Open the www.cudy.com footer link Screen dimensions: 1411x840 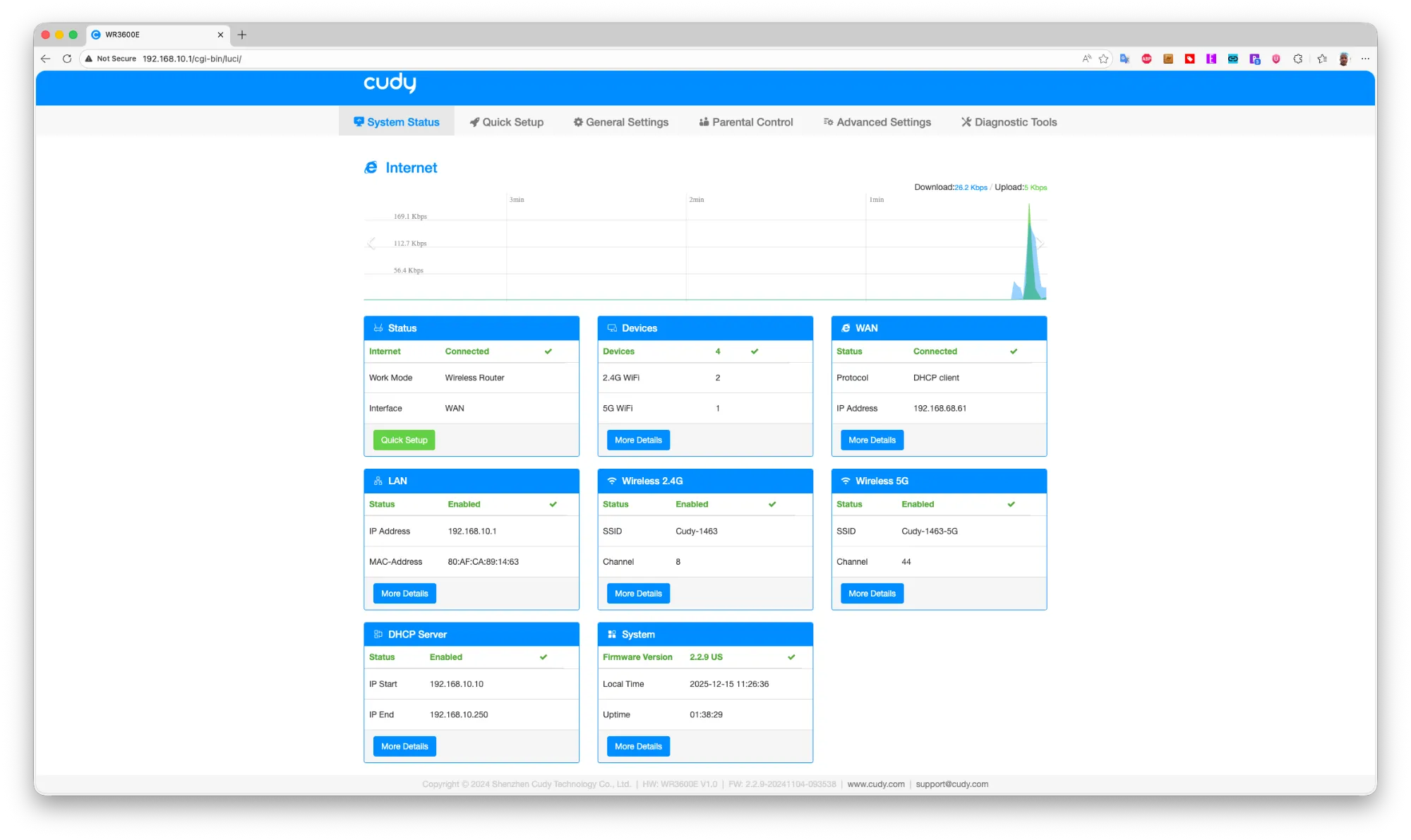point(876,784)
